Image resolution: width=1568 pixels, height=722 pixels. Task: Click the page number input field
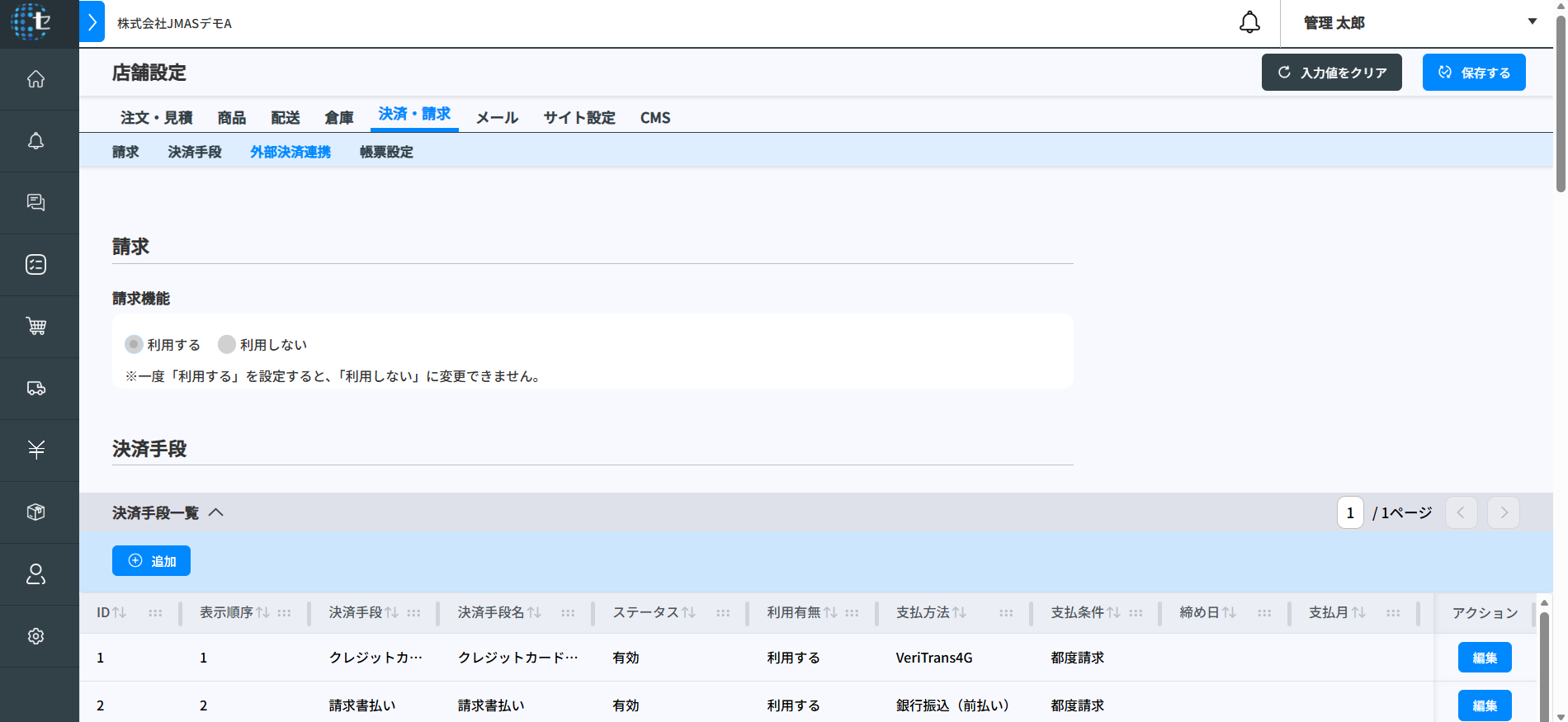(x=1349, y=512)
